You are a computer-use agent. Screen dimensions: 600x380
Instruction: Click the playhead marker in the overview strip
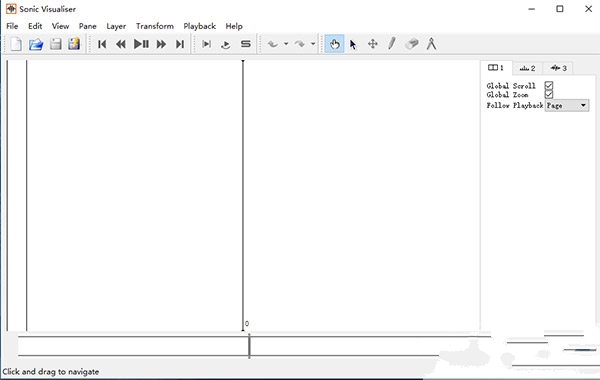[249, 346]
